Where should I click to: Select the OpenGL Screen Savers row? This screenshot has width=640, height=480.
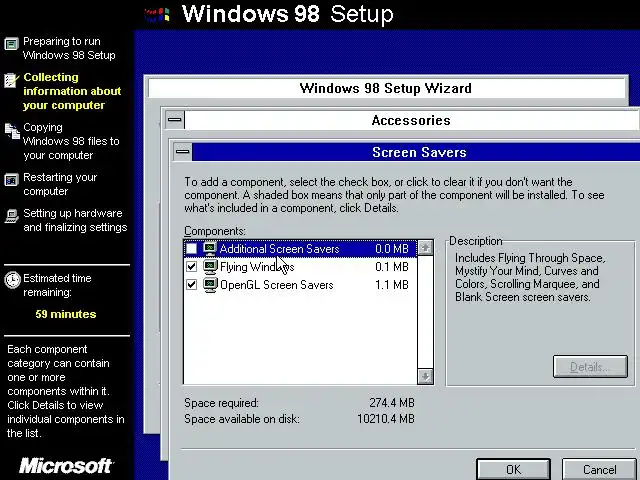(x=300, y=284)
